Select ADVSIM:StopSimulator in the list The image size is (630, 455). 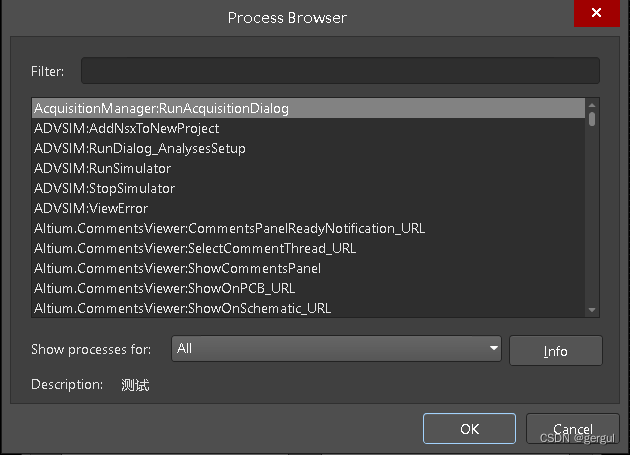[x=308, y=188]
